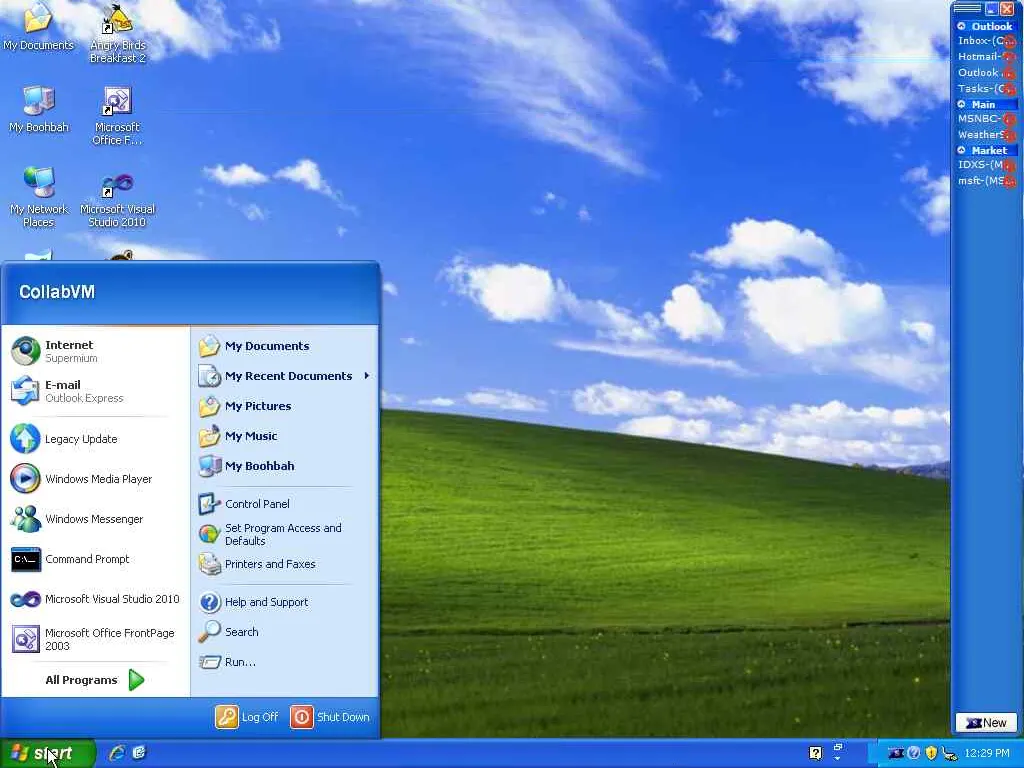The image size is (1024, 768).
Task: Open Microsoft Office FrontPage desktop shortcut
Action: tap(118, 116)
